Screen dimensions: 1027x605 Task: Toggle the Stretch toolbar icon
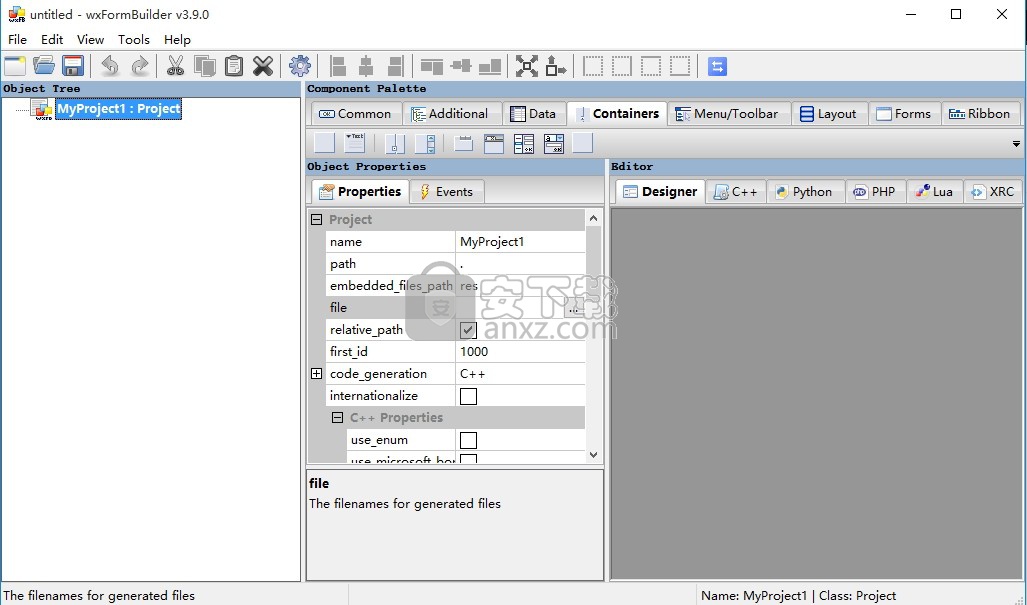(555, 66)
